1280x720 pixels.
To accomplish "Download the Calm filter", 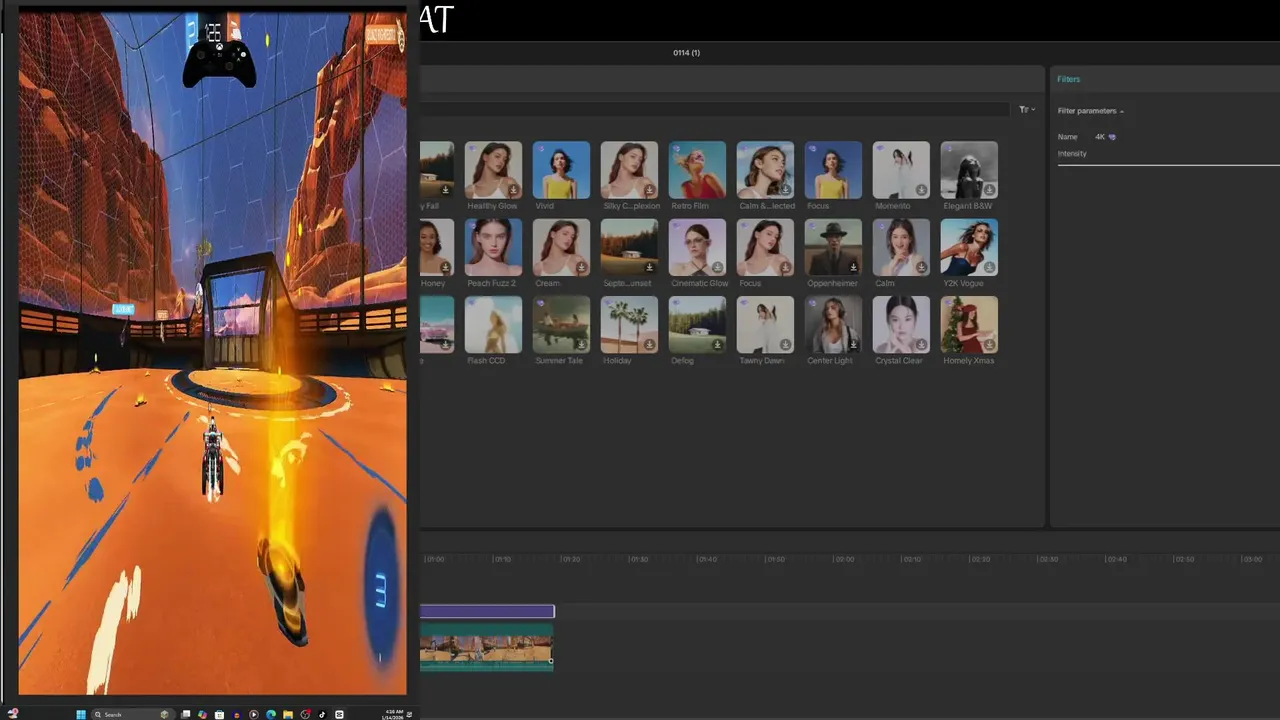I will pos(921,267).
